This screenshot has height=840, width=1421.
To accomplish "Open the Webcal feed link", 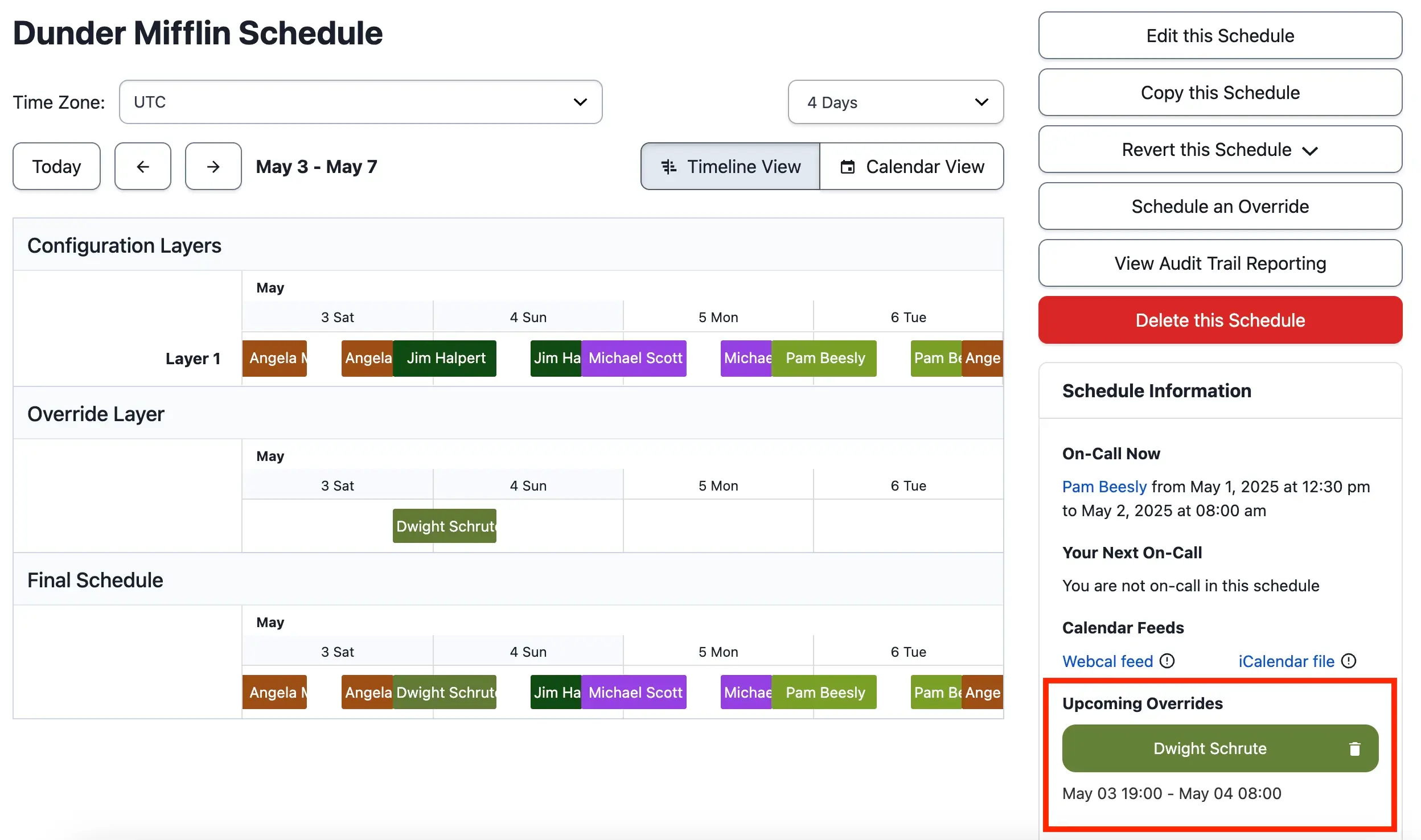I will pos(1107,661).
